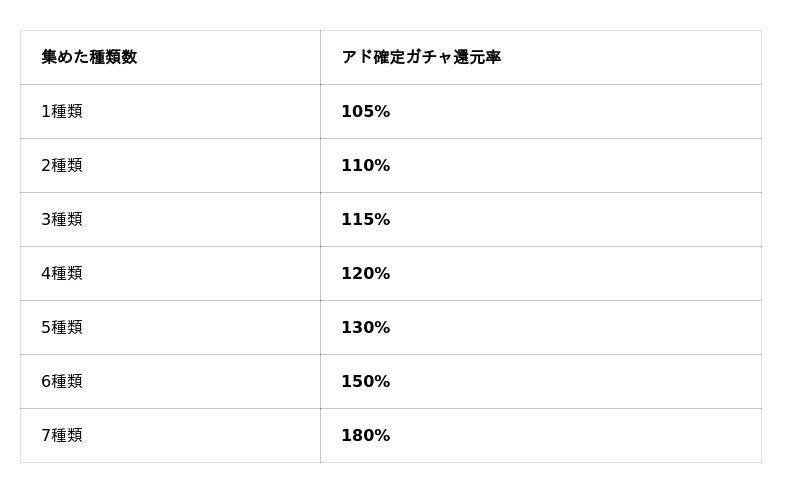Screen dimensions: 800x493
Task: Select the 7種類 cell
Action: point(62,436)
